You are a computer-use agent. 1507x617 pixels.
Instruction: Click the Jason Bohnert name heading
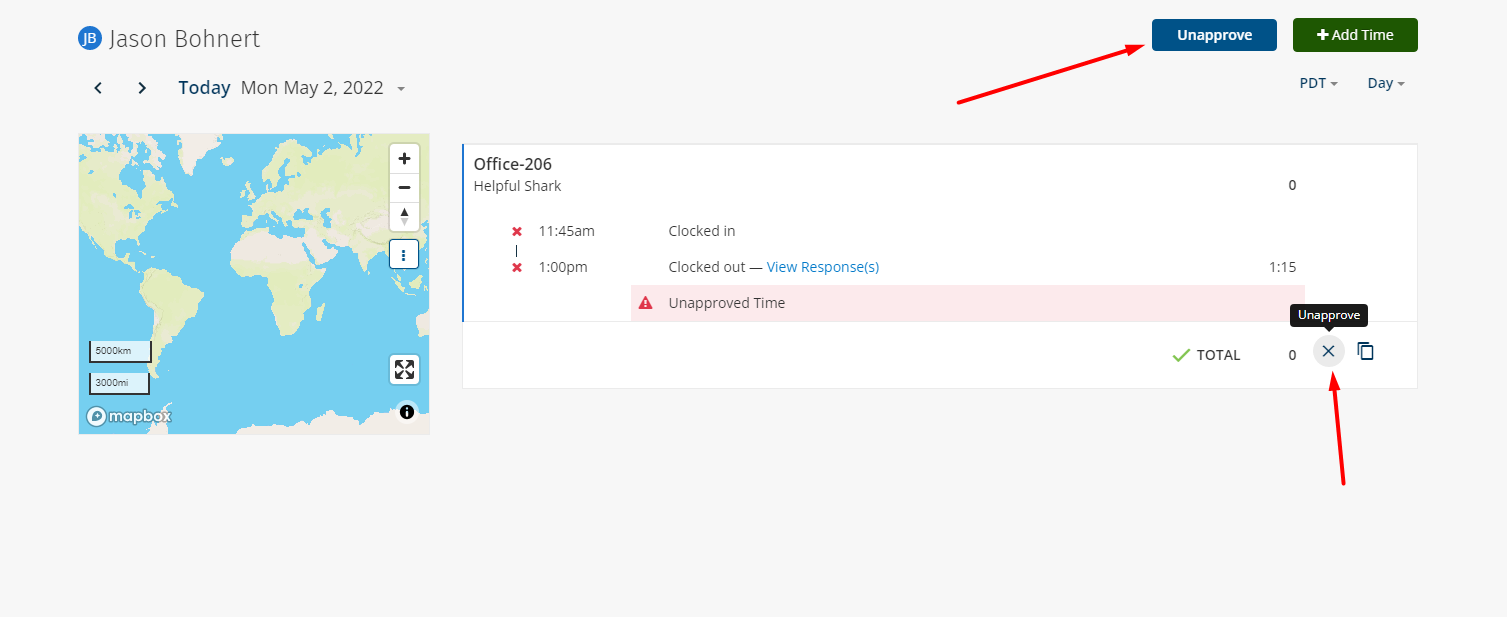(x=185, y=39)
